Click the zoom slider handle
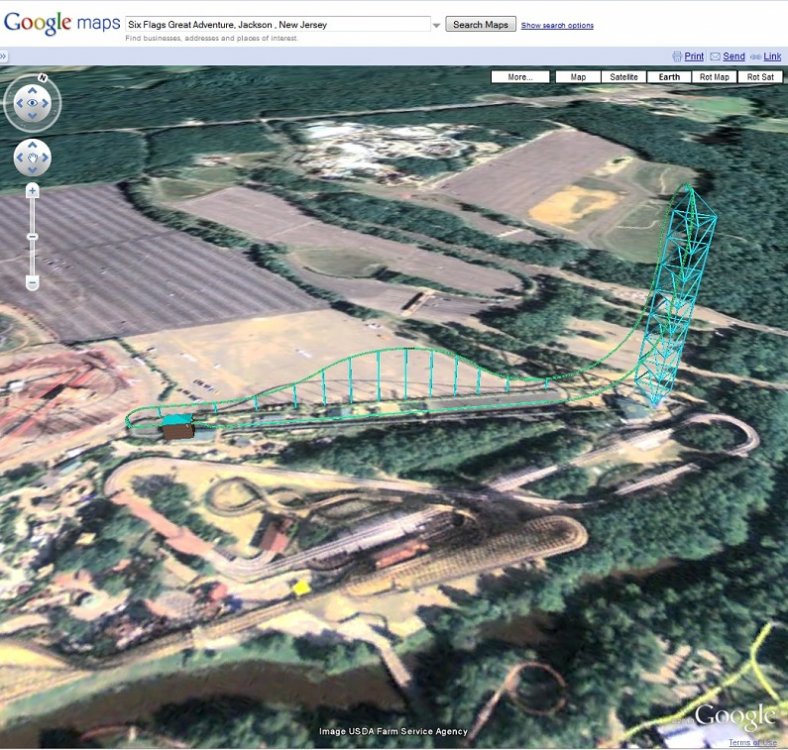 [32, 236]
